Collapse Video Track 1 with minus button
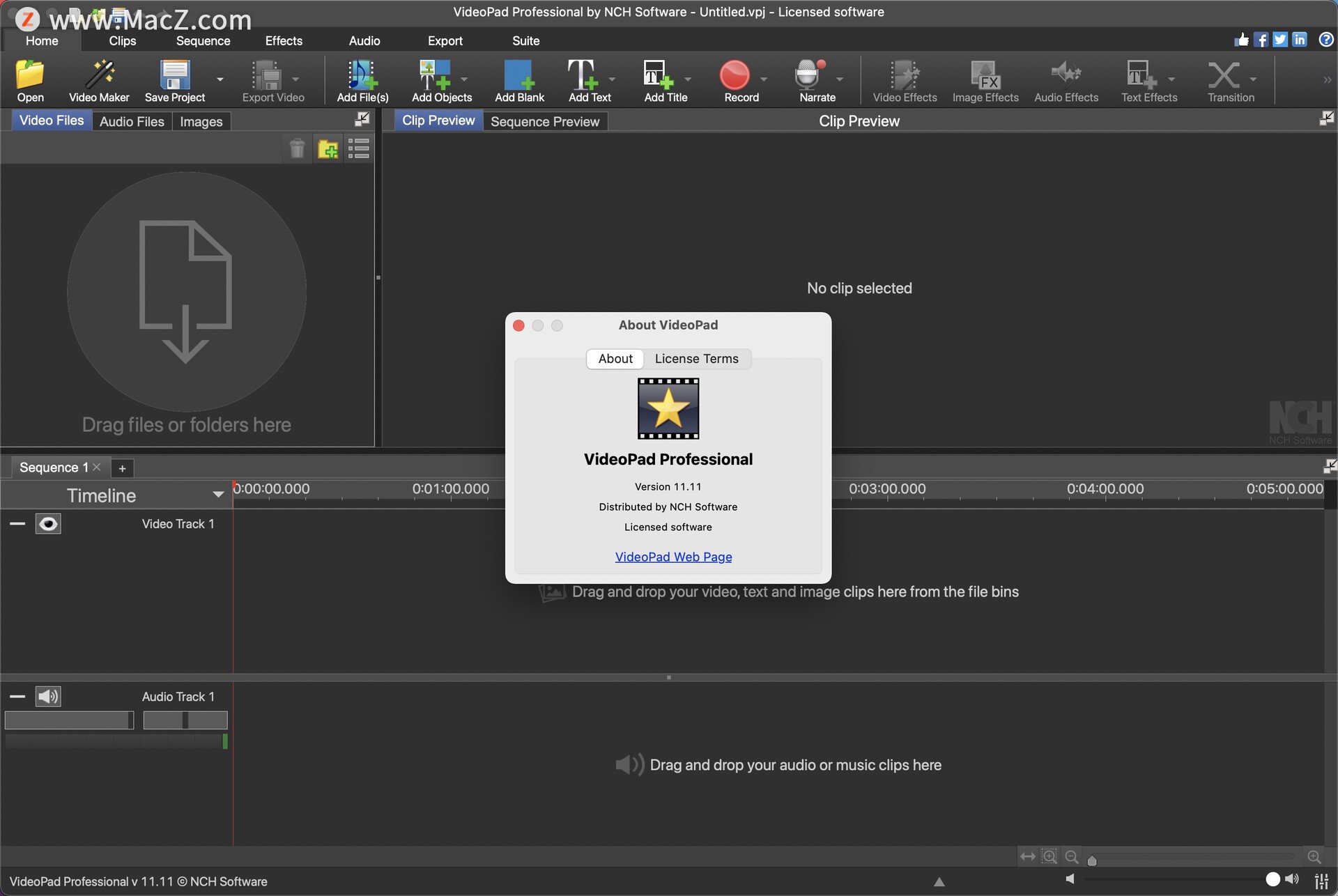1338x896 pixels. (x=17, y=524)
